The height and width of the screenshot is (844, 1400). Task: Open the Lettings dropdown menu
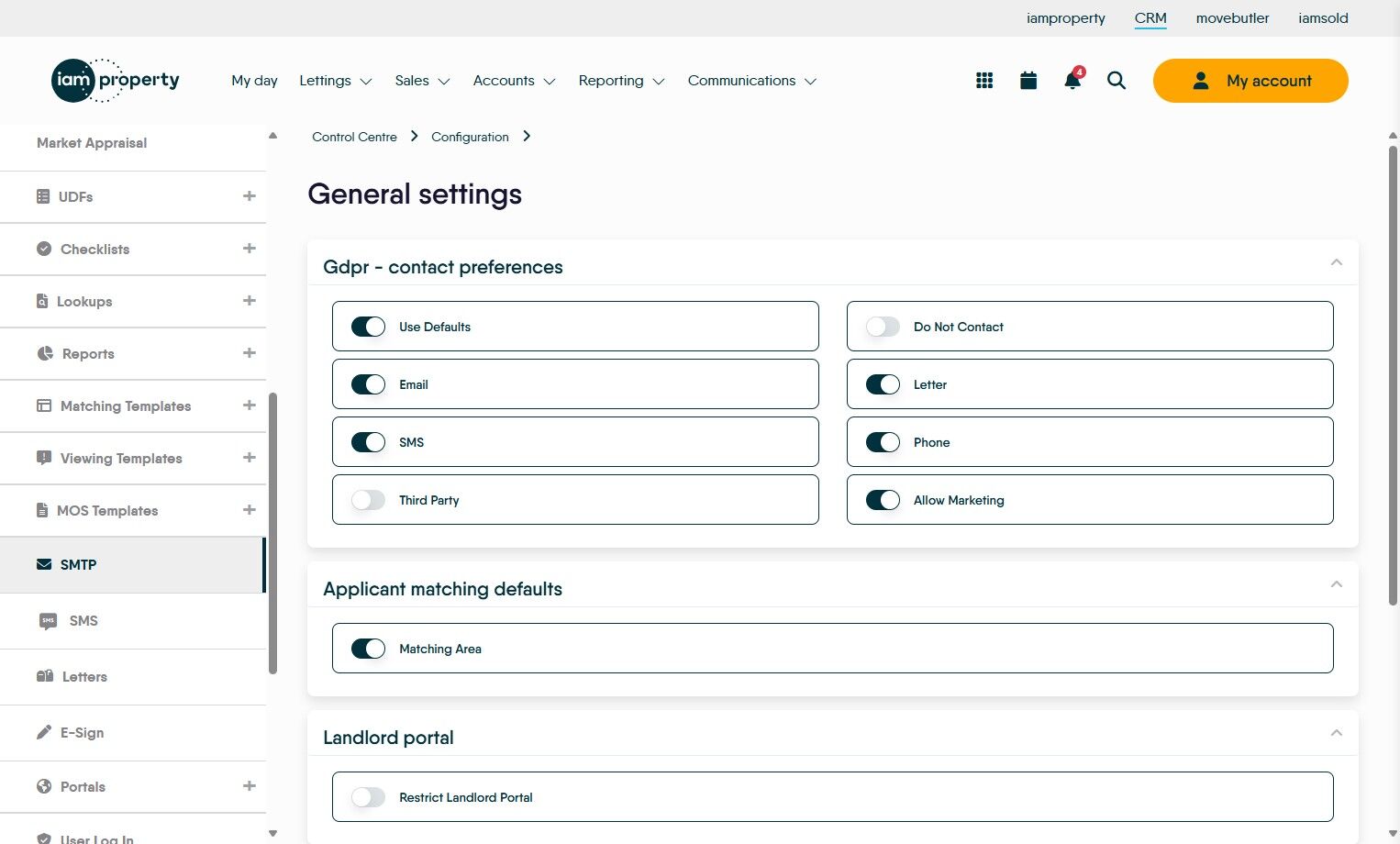(x=335, y=81)
